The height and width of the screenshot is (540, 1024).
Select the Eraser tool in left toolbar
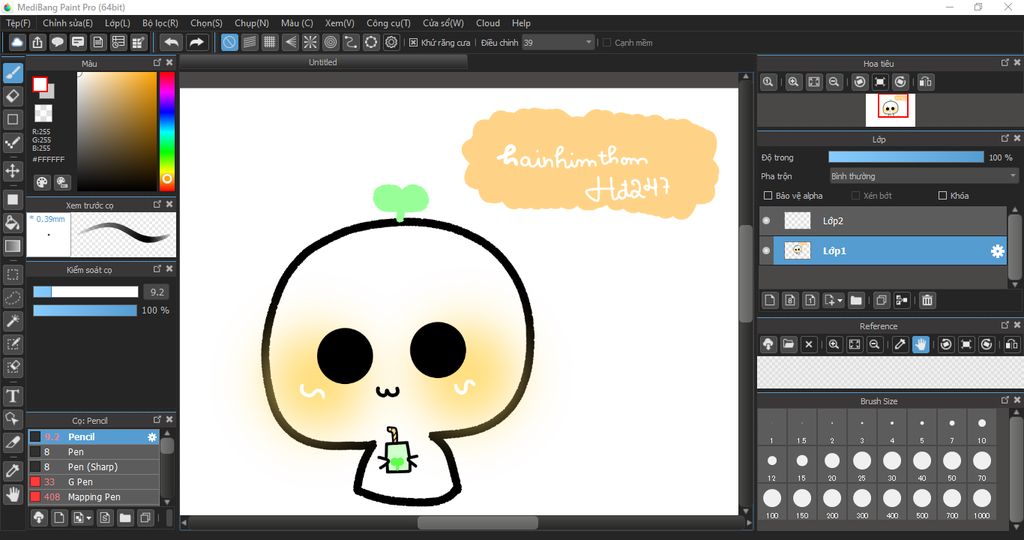(13, 96)
